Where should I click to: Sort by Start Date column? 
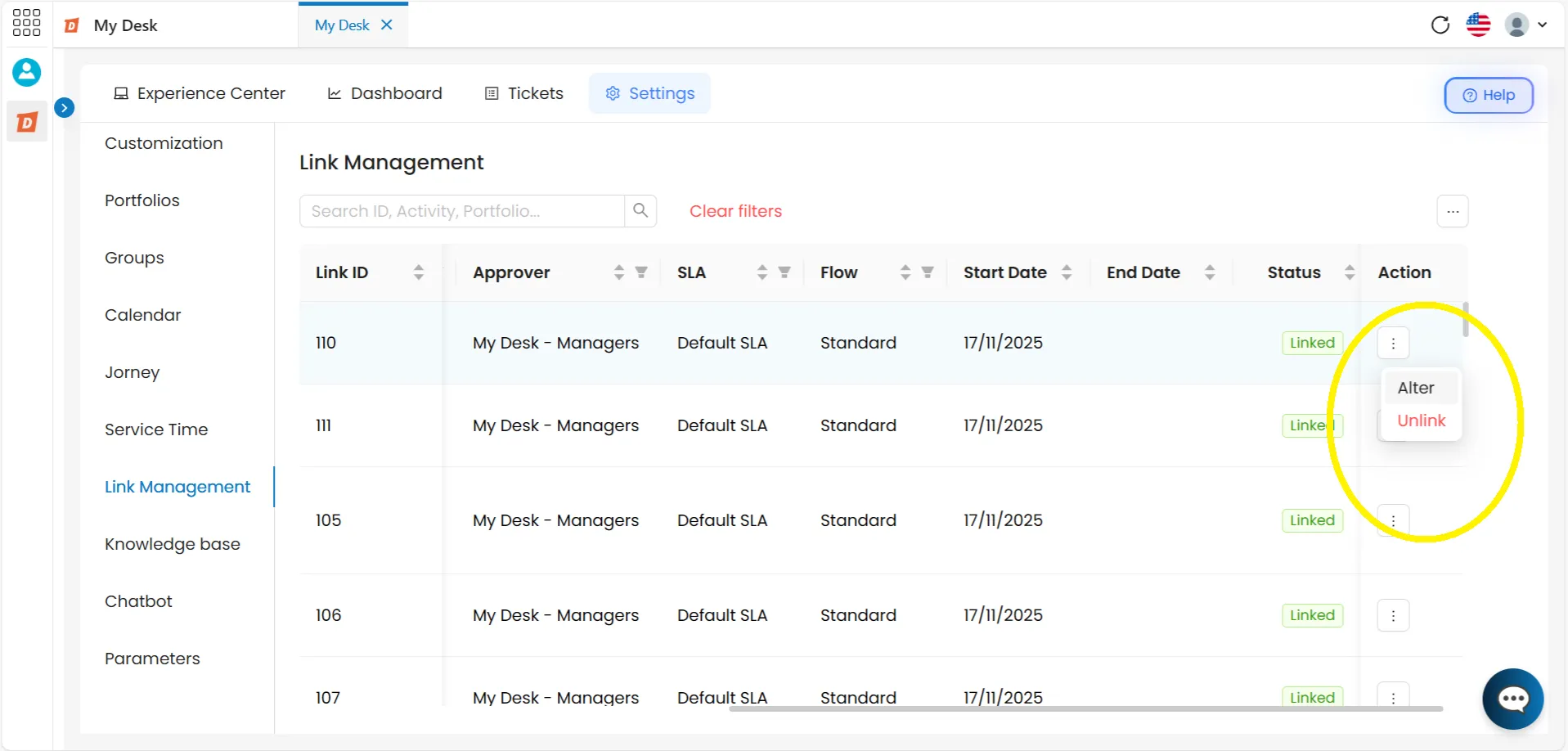point(1067,272)
